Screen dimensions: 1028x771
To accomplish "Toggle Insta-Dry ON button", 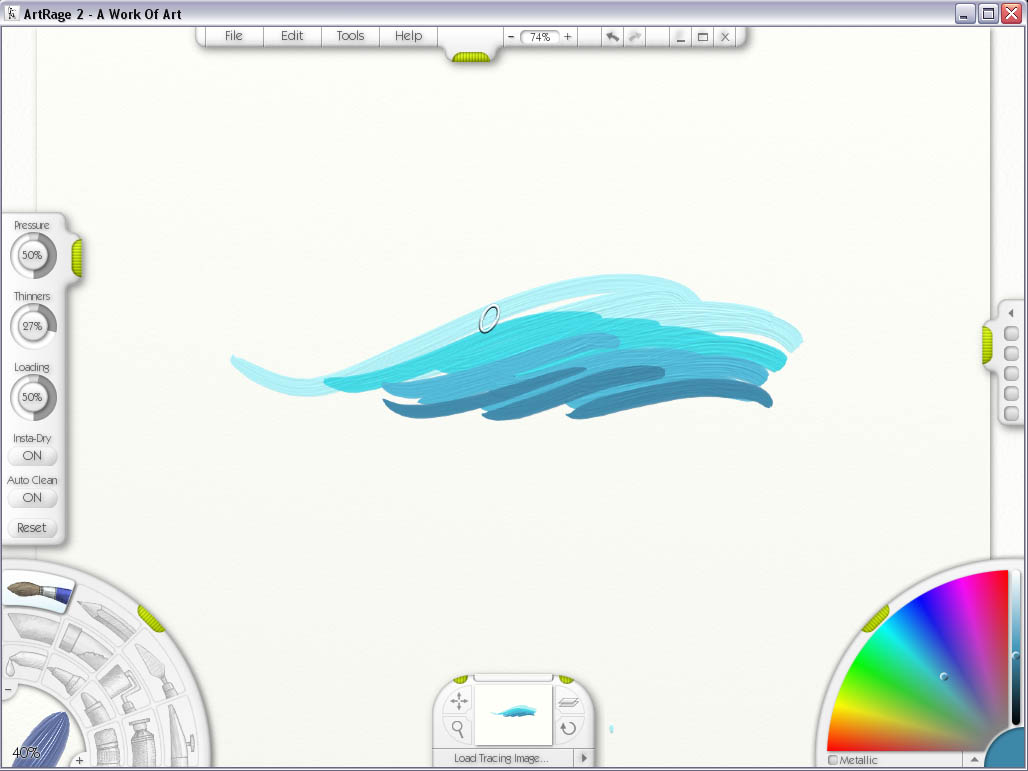I will pos(32,456).
